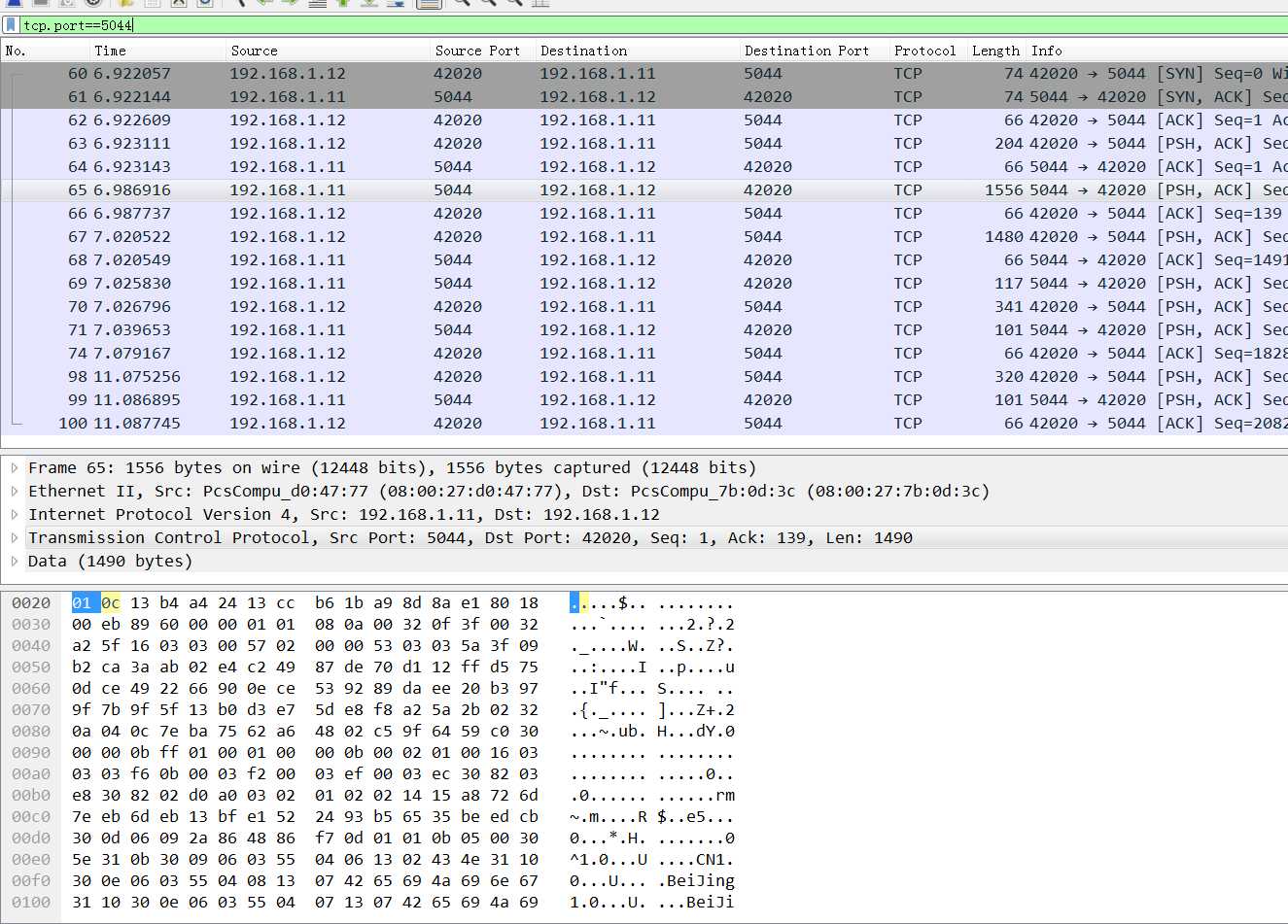Select packet 69 with length 117

644,284
